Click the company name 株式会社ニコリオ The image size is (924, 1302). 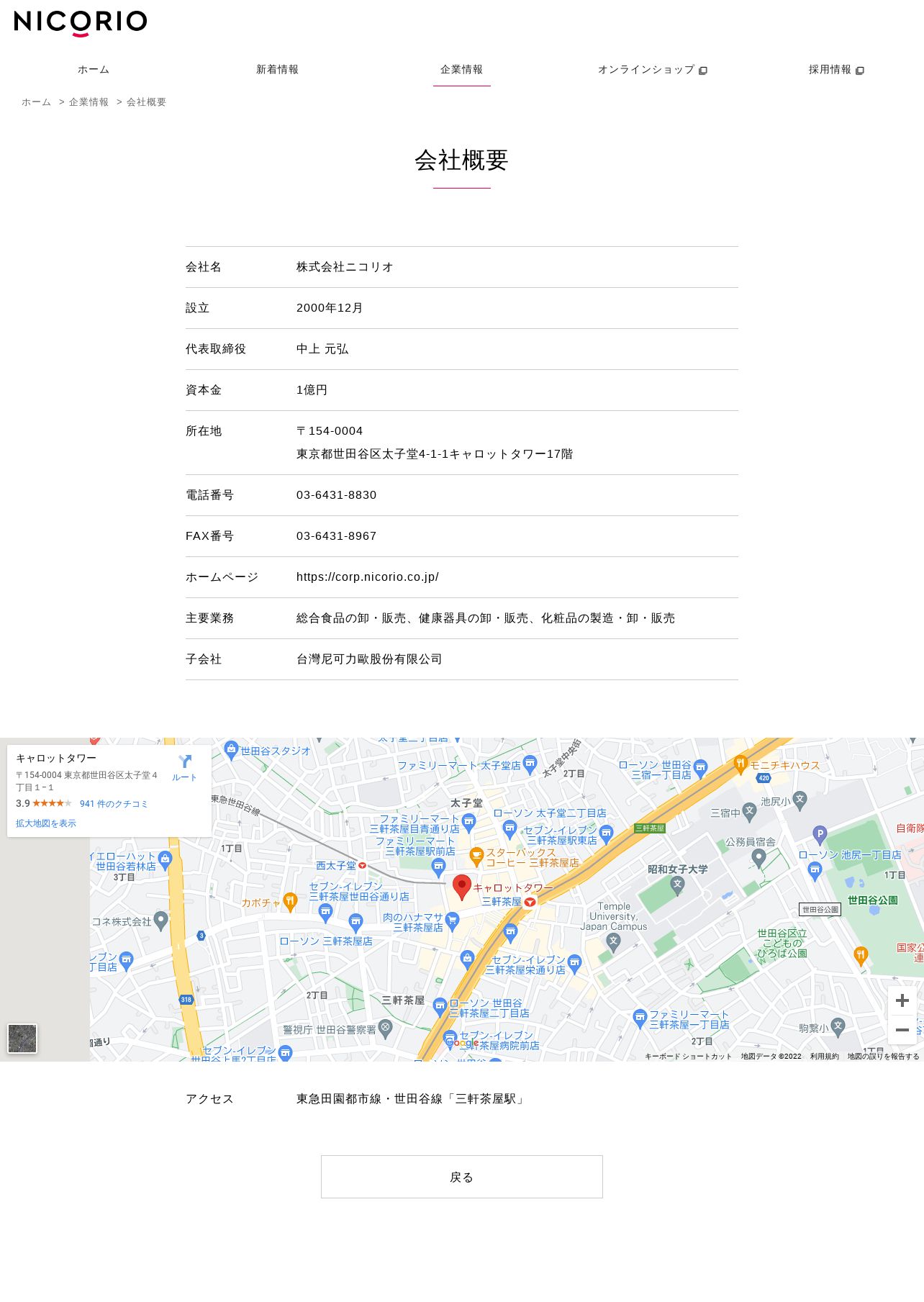point(345,267)
